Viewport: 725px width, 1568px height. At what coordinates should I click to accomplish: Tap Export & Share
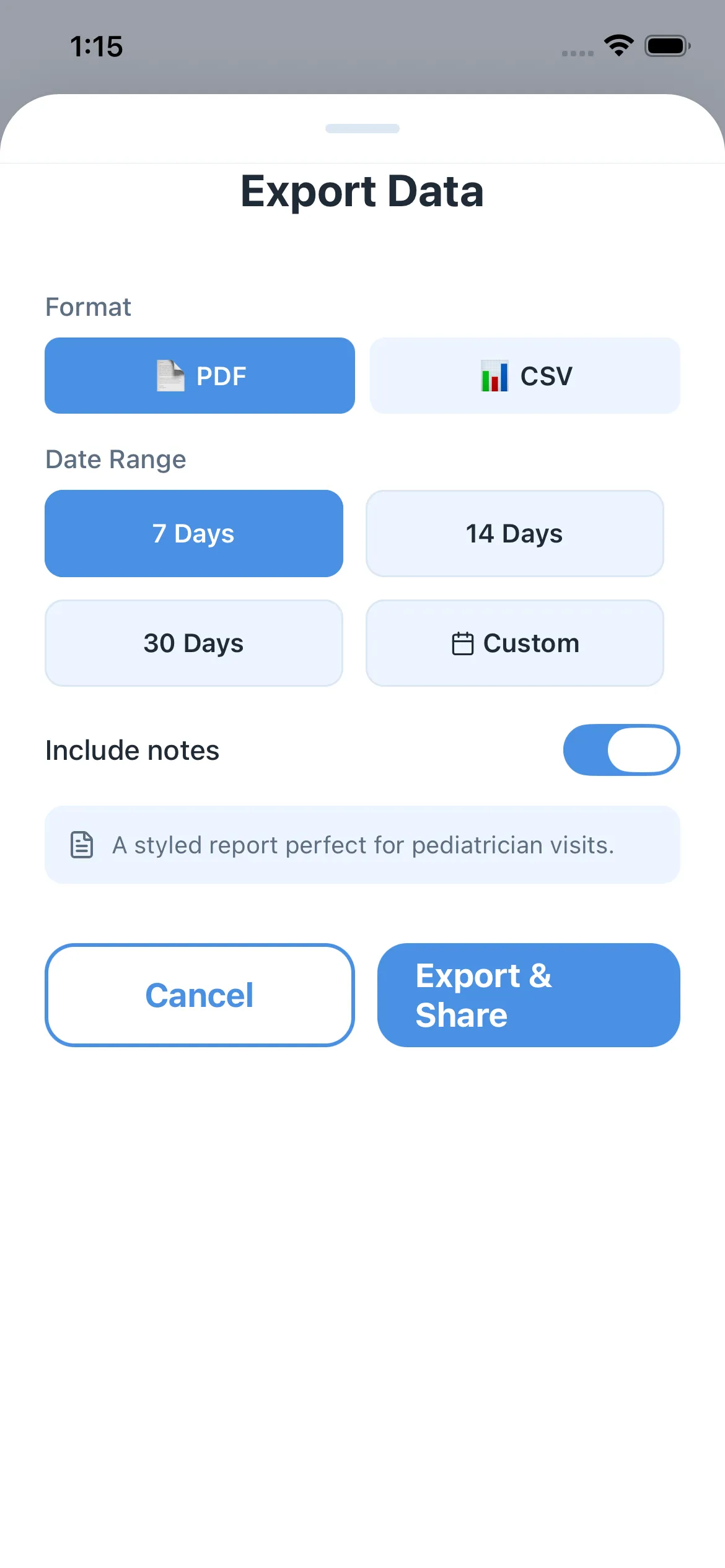point(528,995)
